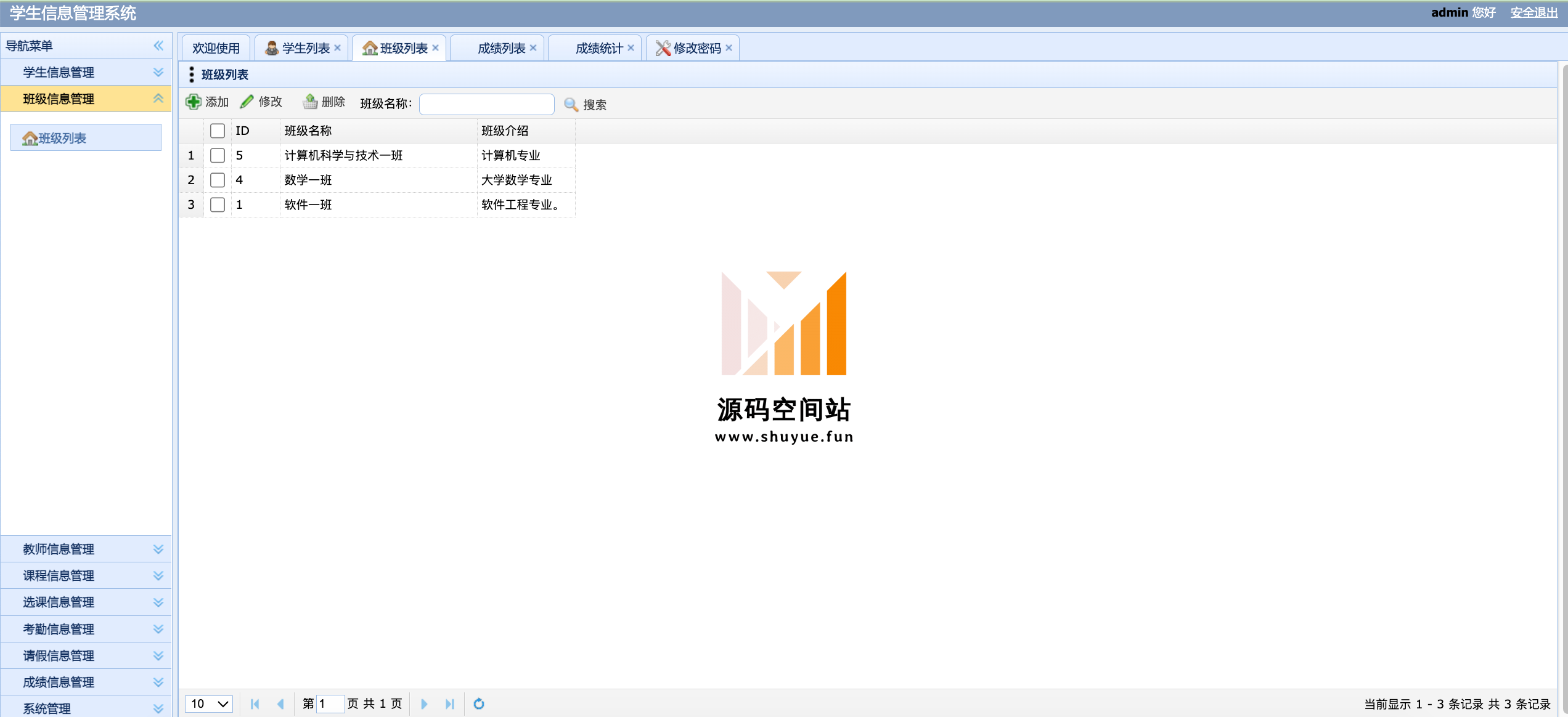Check the row for 计算机科学与技术一班

(218, 155)
